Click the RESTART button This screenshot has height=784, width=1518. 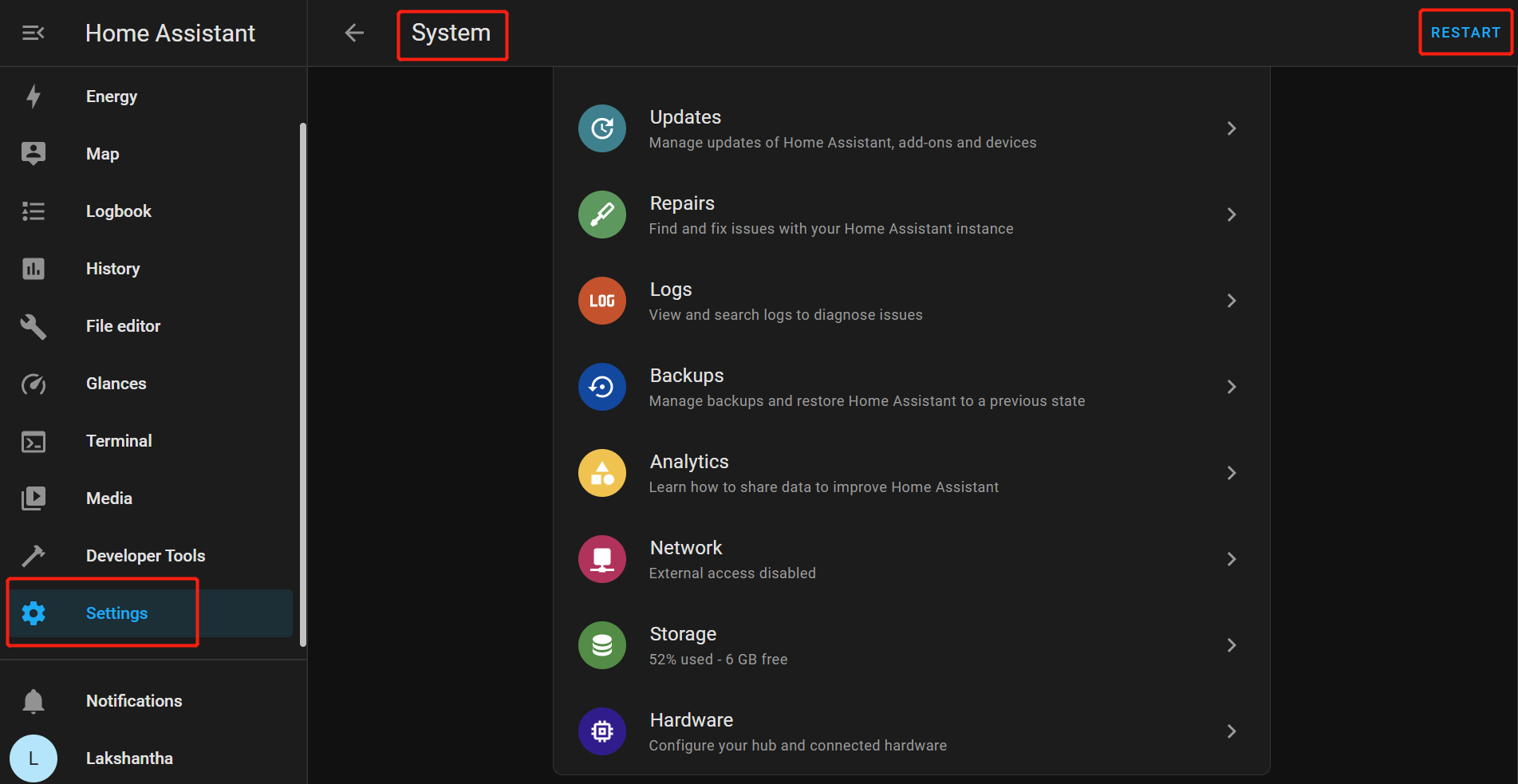[x=1465, y=33]
